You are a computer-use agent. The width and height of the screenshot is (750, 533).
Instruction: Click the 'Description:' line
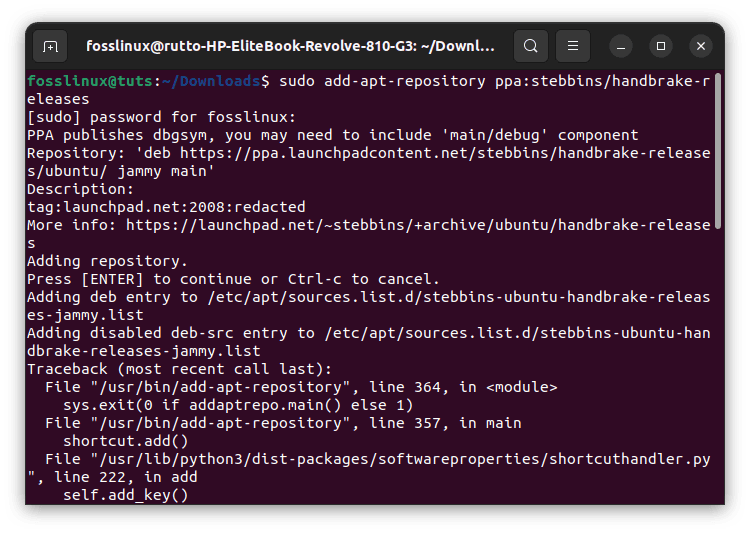pyautogui.click(x=80, y=189)
